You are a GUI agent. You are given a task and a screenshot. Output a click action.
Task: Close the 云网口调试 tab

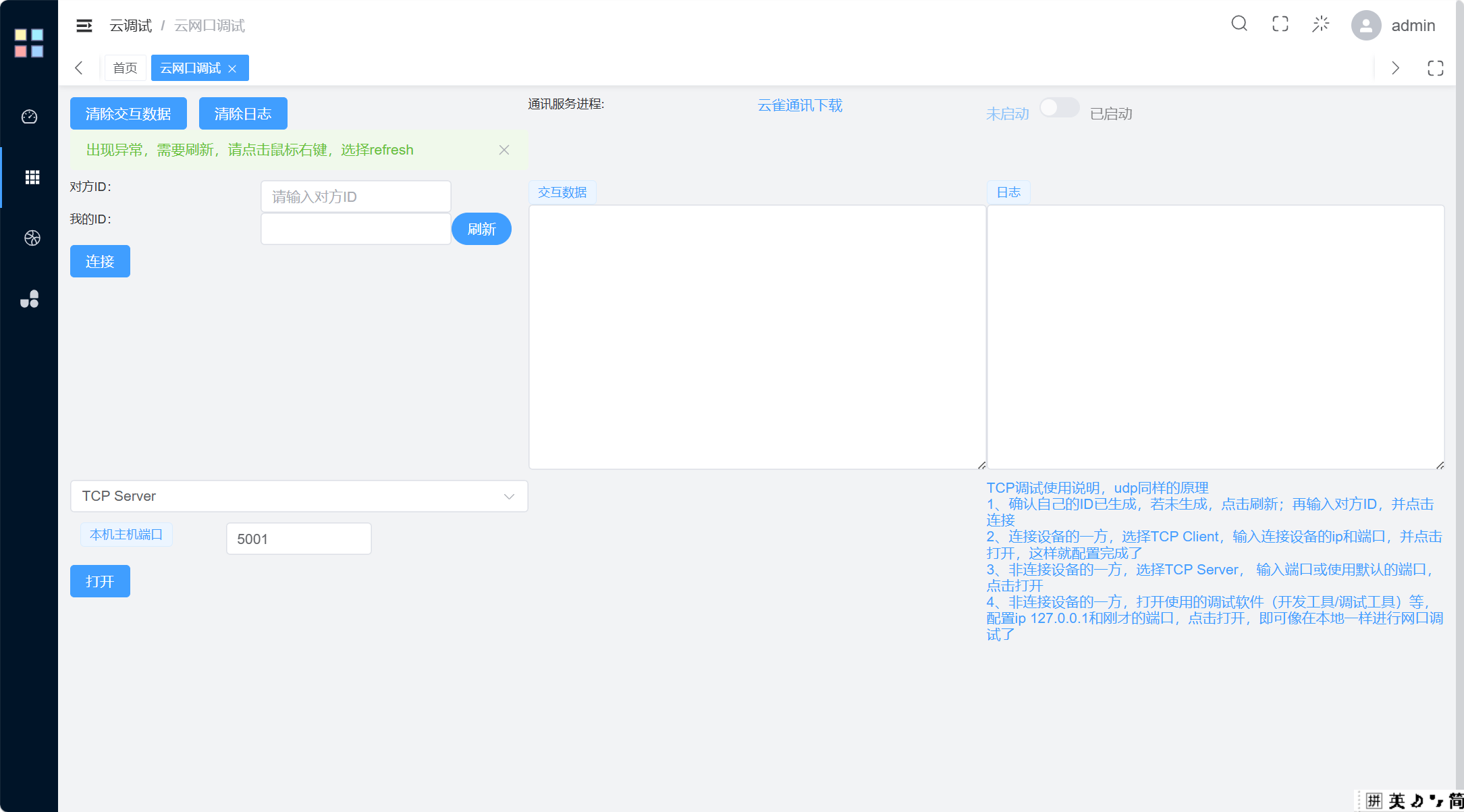(232, 69)
